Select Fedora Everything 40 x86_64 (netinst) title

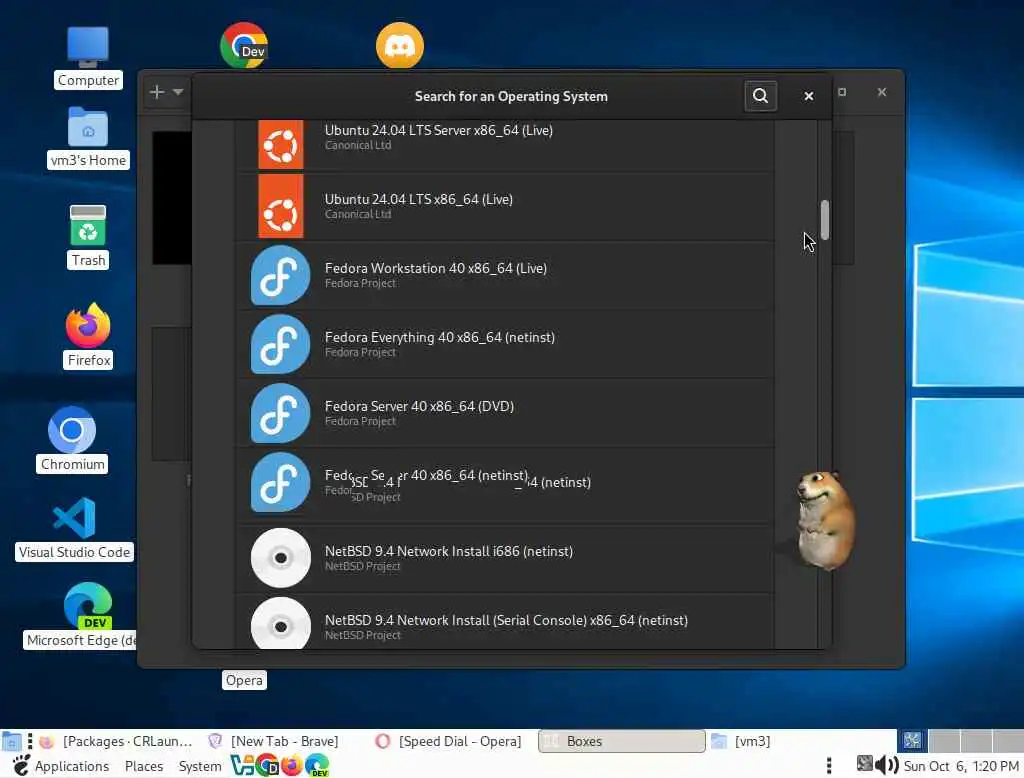click(x=440, y=337)
